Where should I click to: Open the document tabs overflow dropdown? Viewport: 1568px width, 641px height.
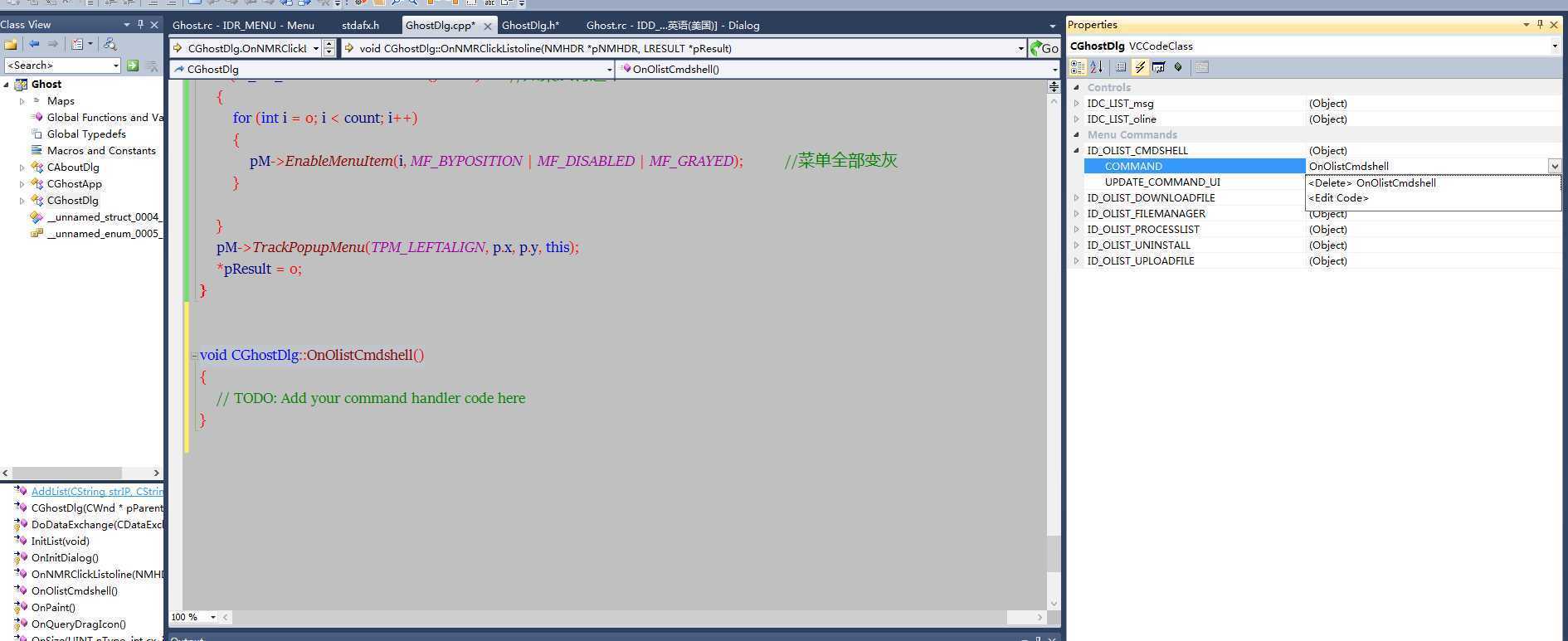pyautogui.click(x=1053, y=26)
